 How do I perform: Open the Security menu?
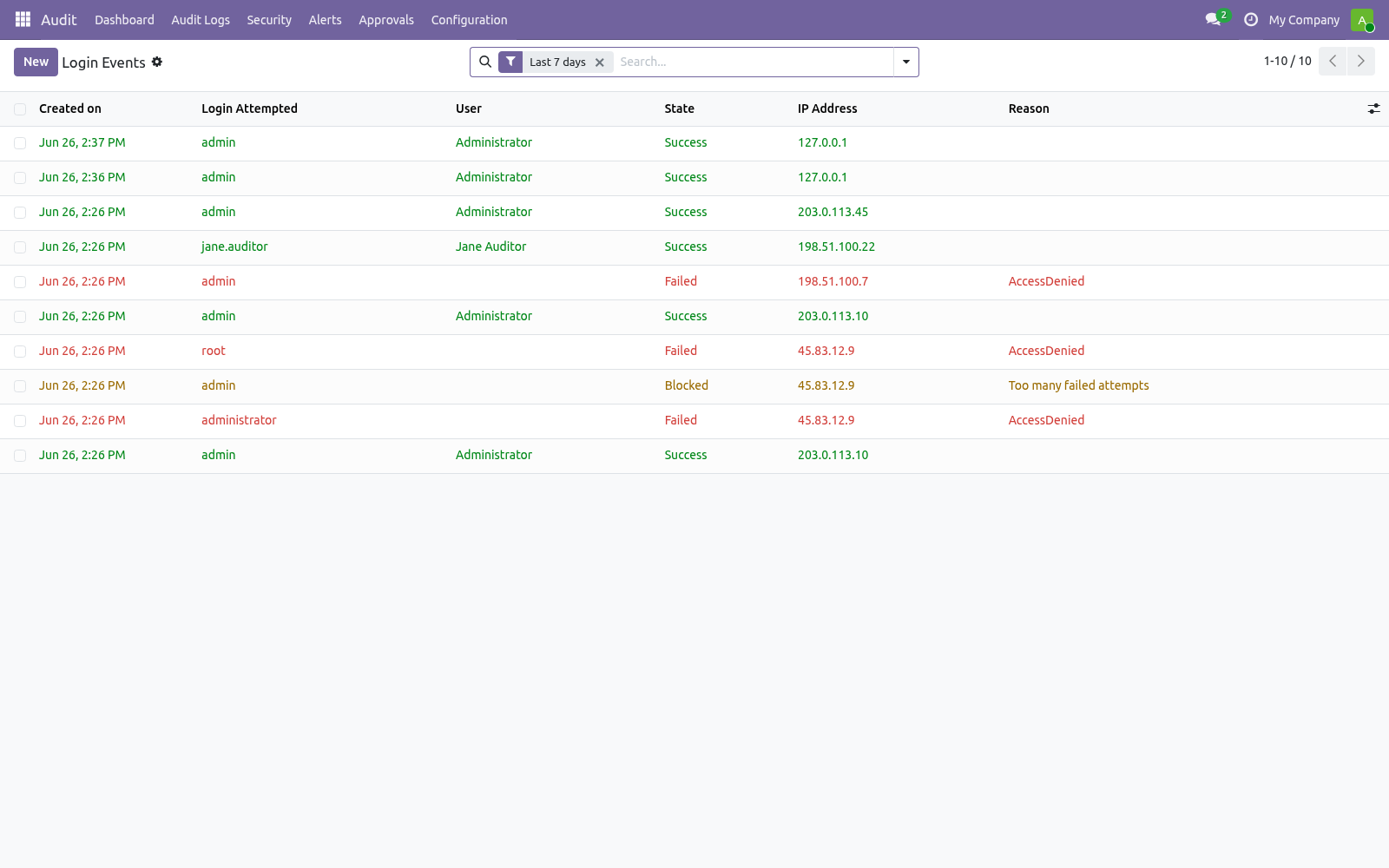click(x=269, y=20)
